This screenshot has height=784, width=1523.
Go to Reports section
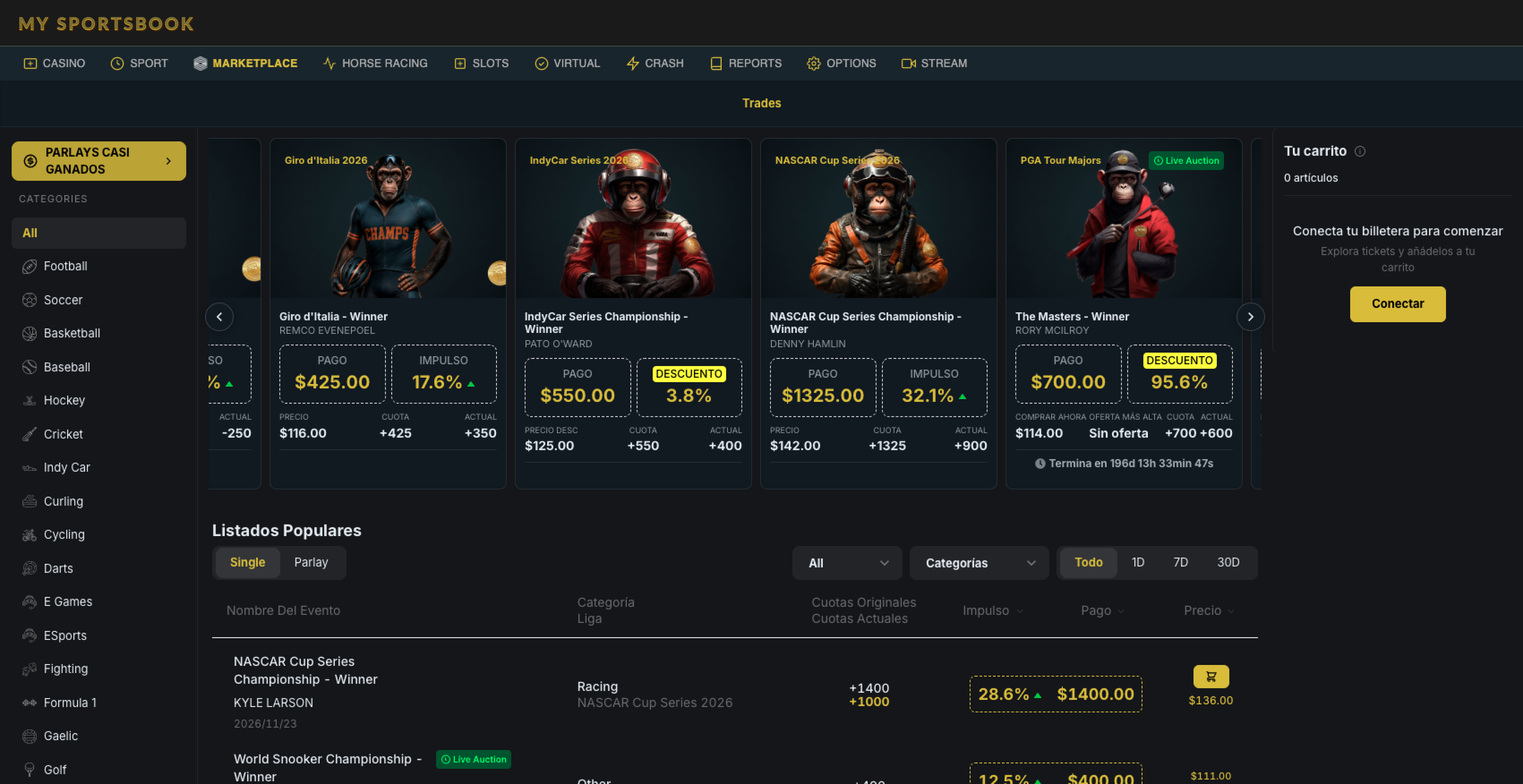(745, 63)
